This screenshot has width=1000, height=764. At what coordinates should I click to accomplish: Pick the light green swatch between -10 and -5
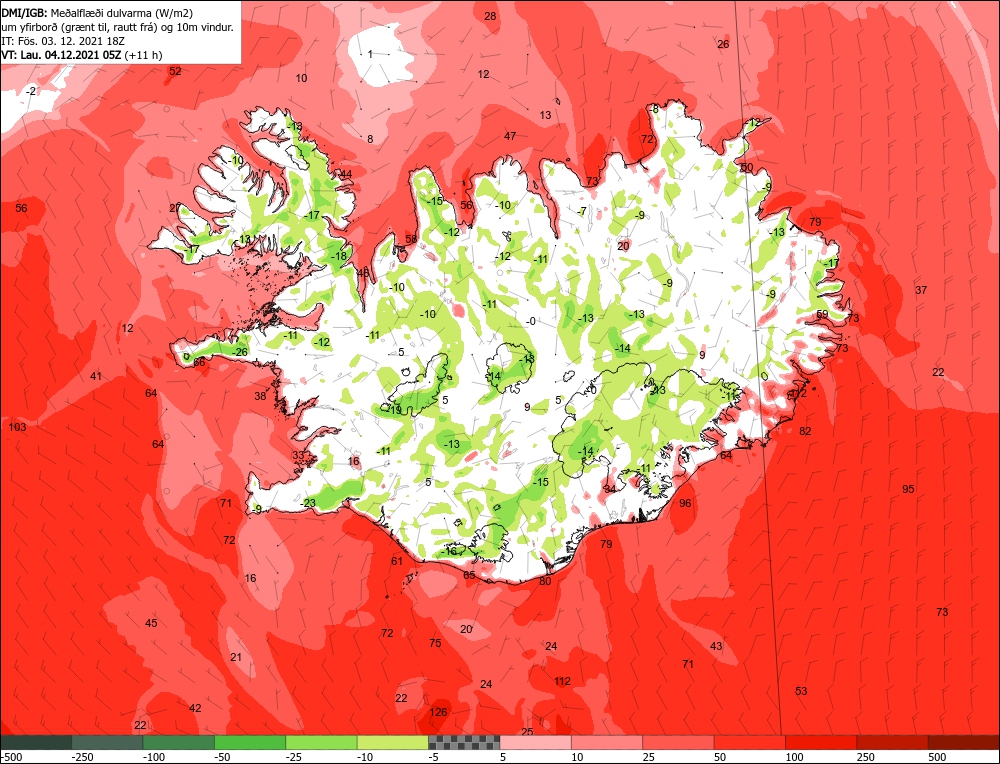[393, 742]
